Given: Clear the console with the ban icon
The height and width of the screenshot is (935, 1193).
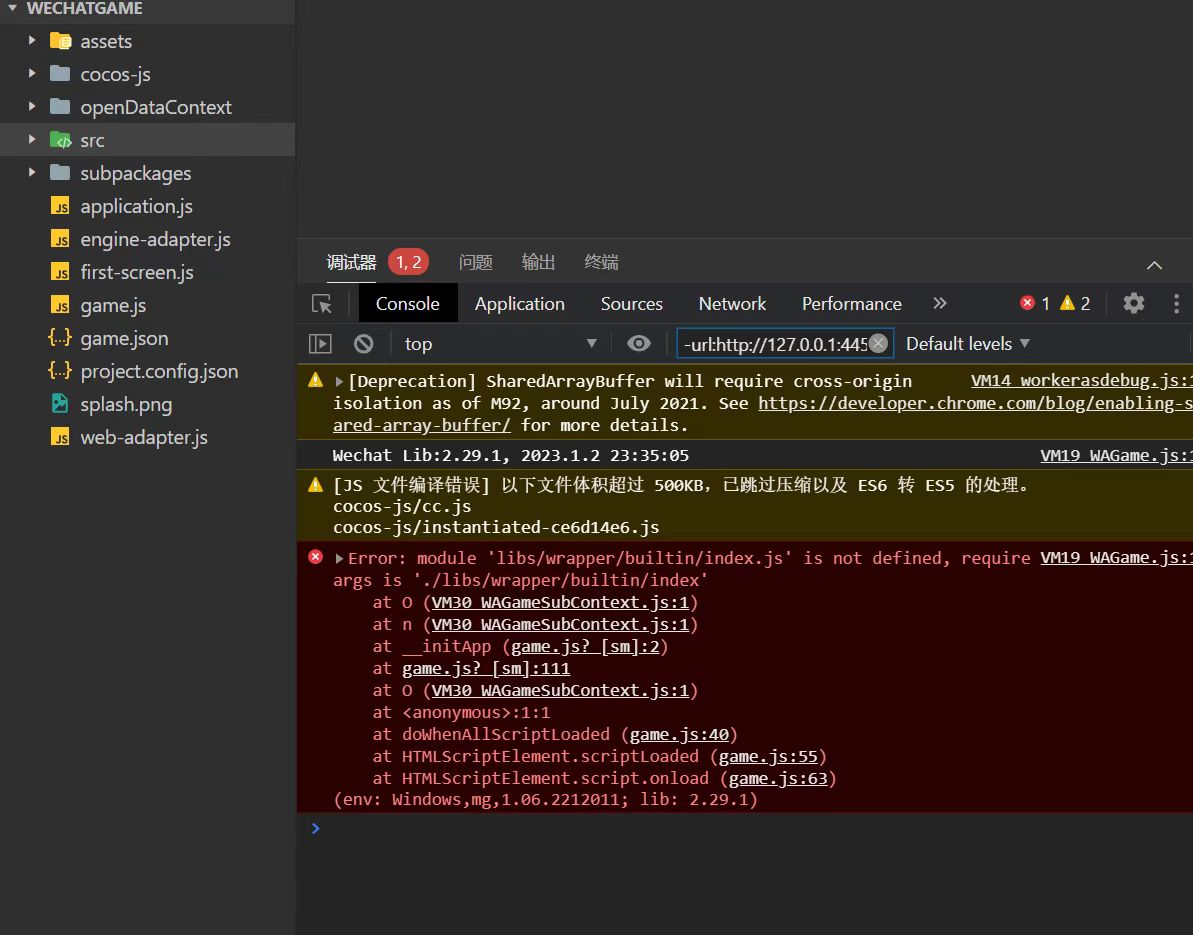Looking at the screenshot, I should coord(364,344).
